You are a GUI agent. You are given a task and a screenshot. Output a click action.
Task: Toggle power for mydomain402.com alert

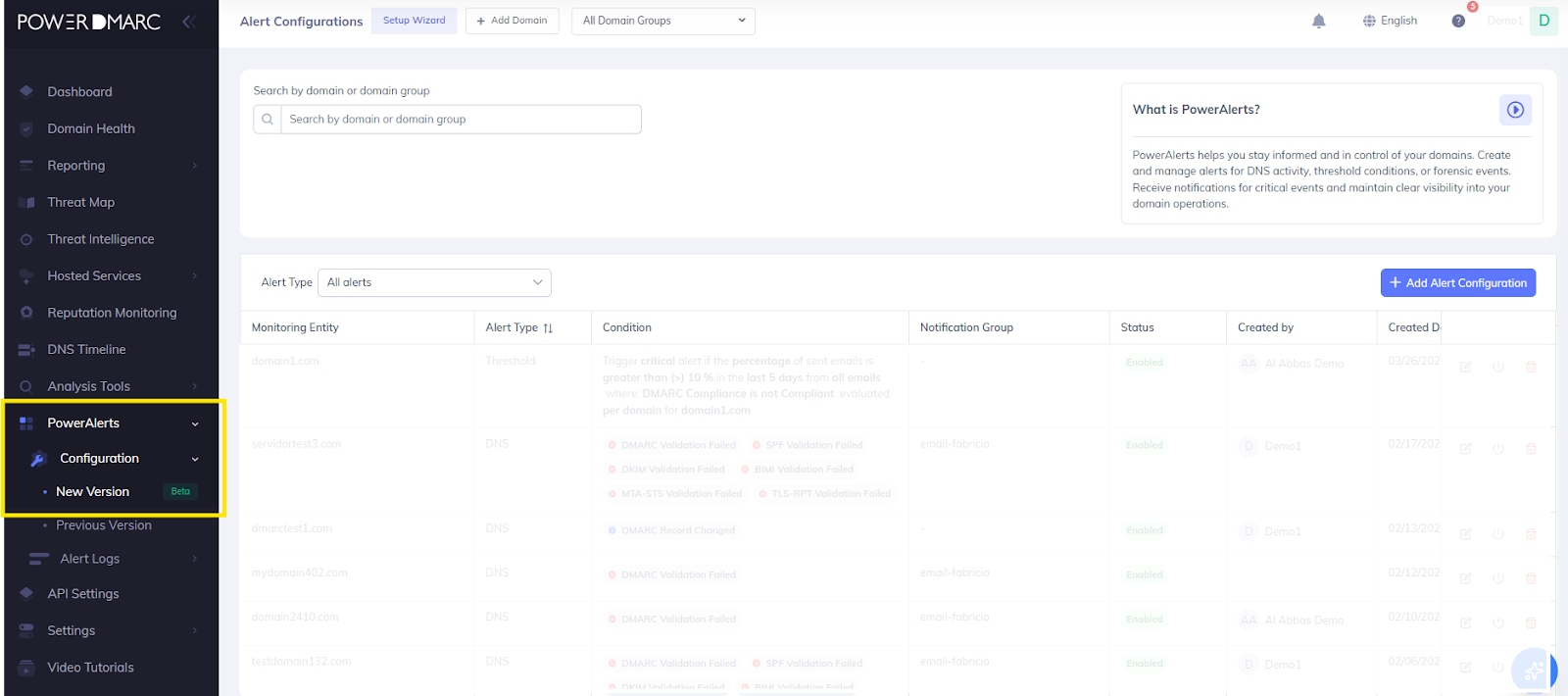click(x=1498, y=578)
